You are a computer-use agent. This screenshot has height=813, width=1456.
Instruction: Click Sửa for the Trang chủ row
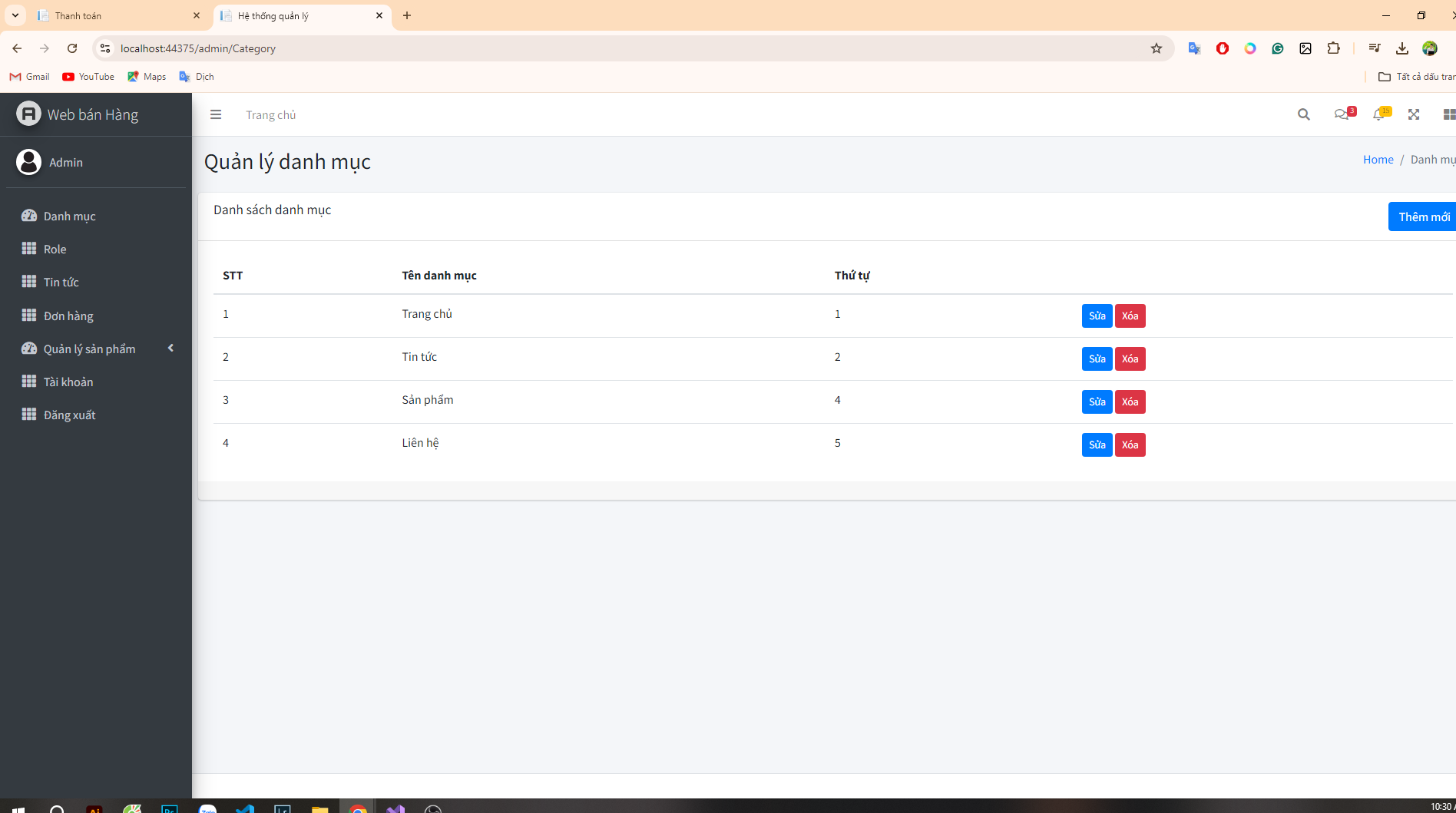pyautogui.click(x=1097, y=316)
